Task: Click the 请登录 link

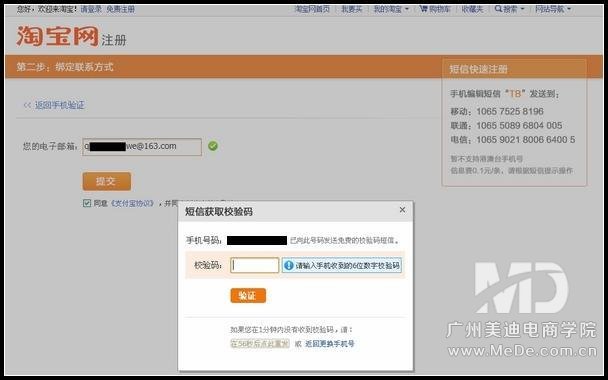Action: pyautogui.click(x=91, y=9)
